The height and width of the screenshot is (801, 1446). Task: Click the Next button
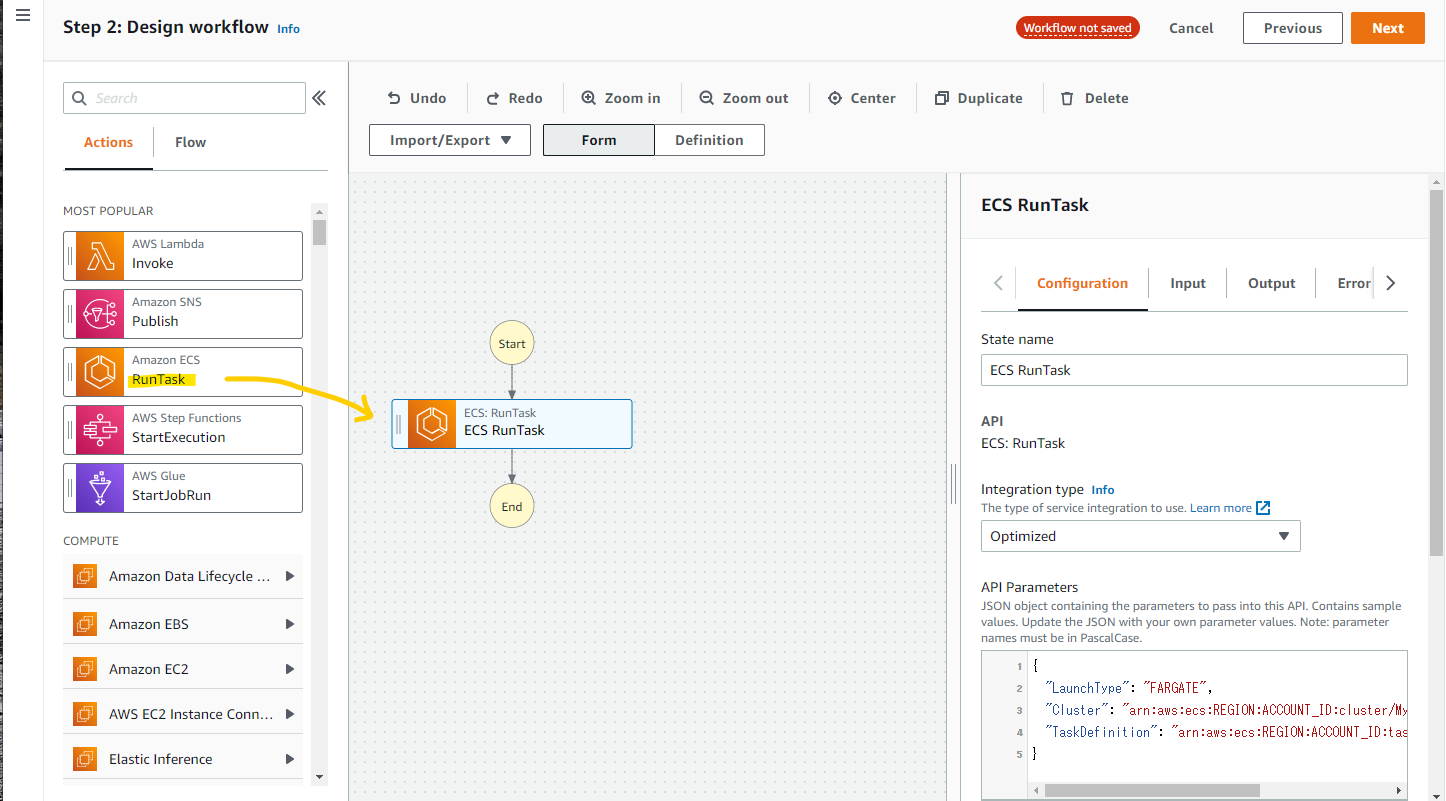[x=1387, y=28]
